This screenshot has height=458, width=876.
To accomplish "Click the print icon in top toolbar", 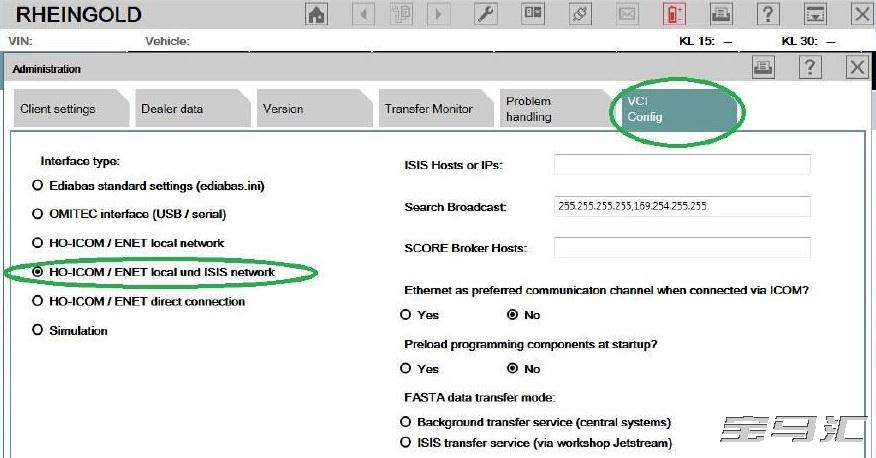I will (x=721, y=13).
